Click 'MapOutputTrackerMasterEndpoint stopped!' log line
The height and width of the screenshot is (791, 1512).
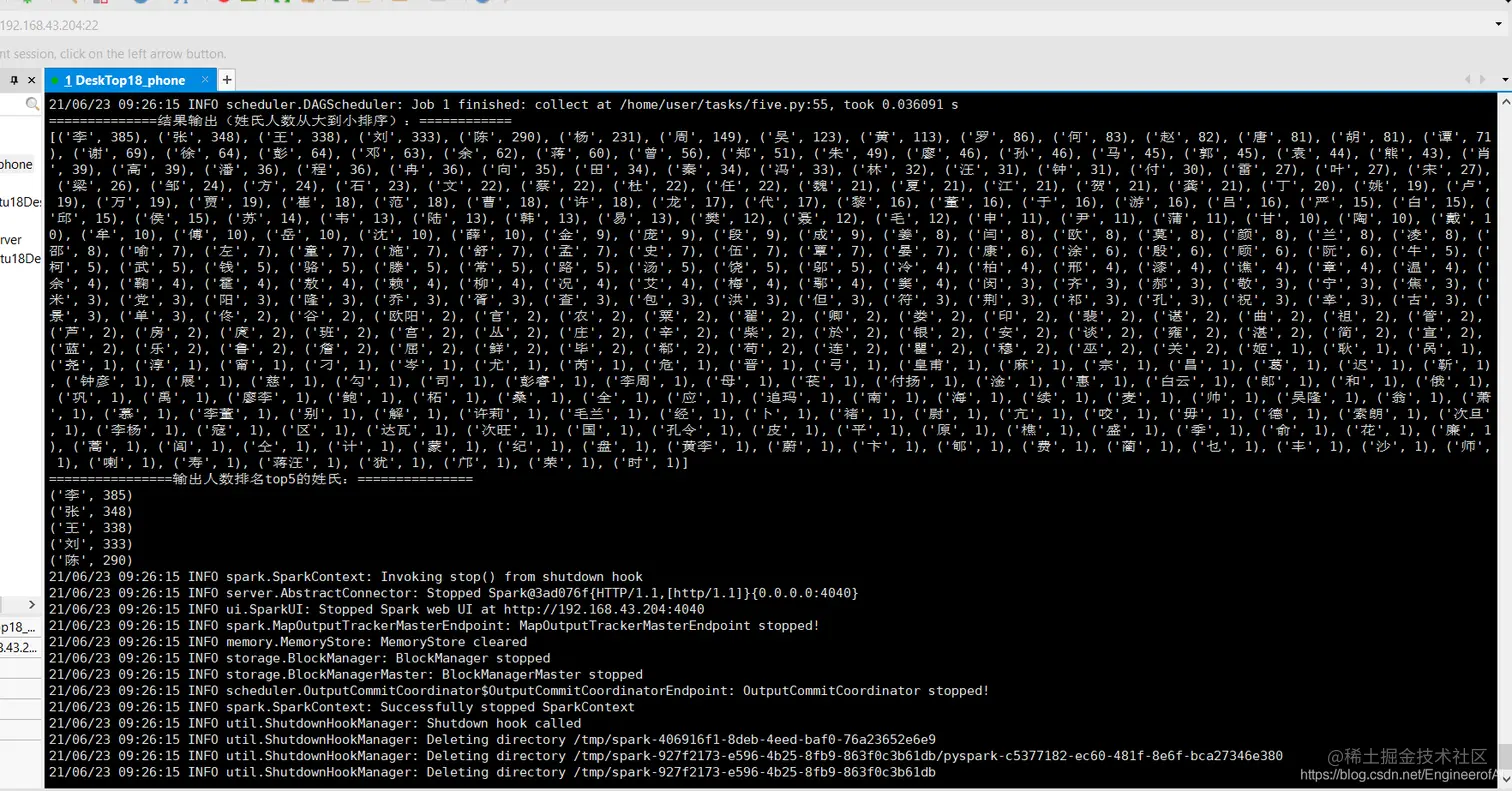pos(434,626)
